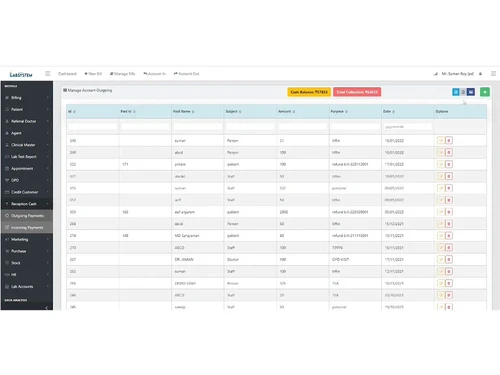This screenshot has height=375, width=500.
Task: Expand the Lab Test Report sidebar menu
Action: pyautogui.click(x=27, y=157)
